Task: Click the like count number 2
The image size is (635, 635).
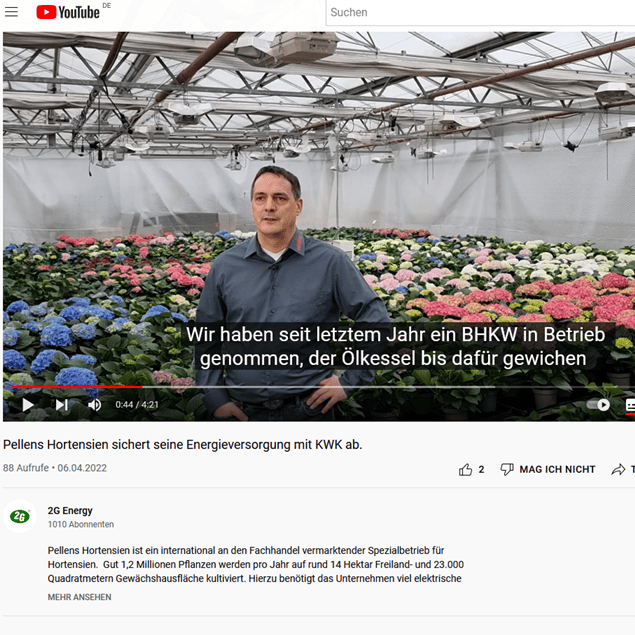Action: tap(481, 469)
